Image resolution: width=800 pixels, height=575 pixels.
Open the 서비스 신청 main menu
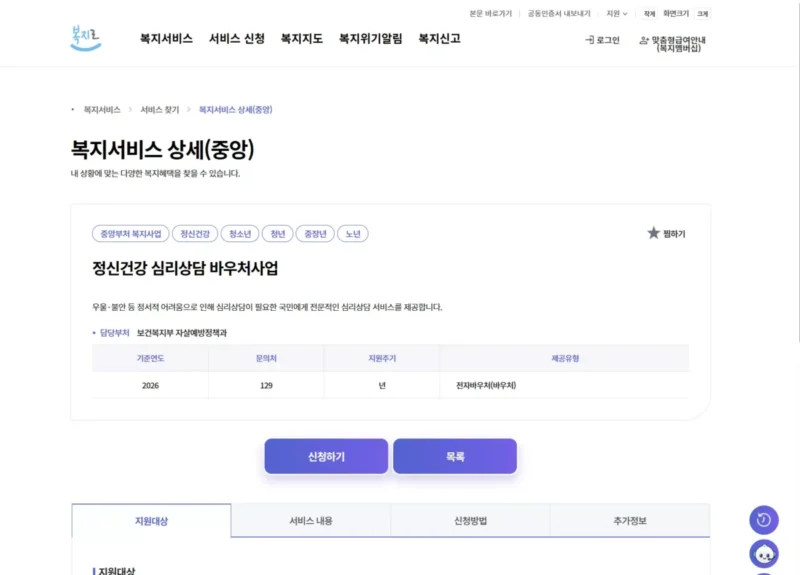[x=237, y=39]
